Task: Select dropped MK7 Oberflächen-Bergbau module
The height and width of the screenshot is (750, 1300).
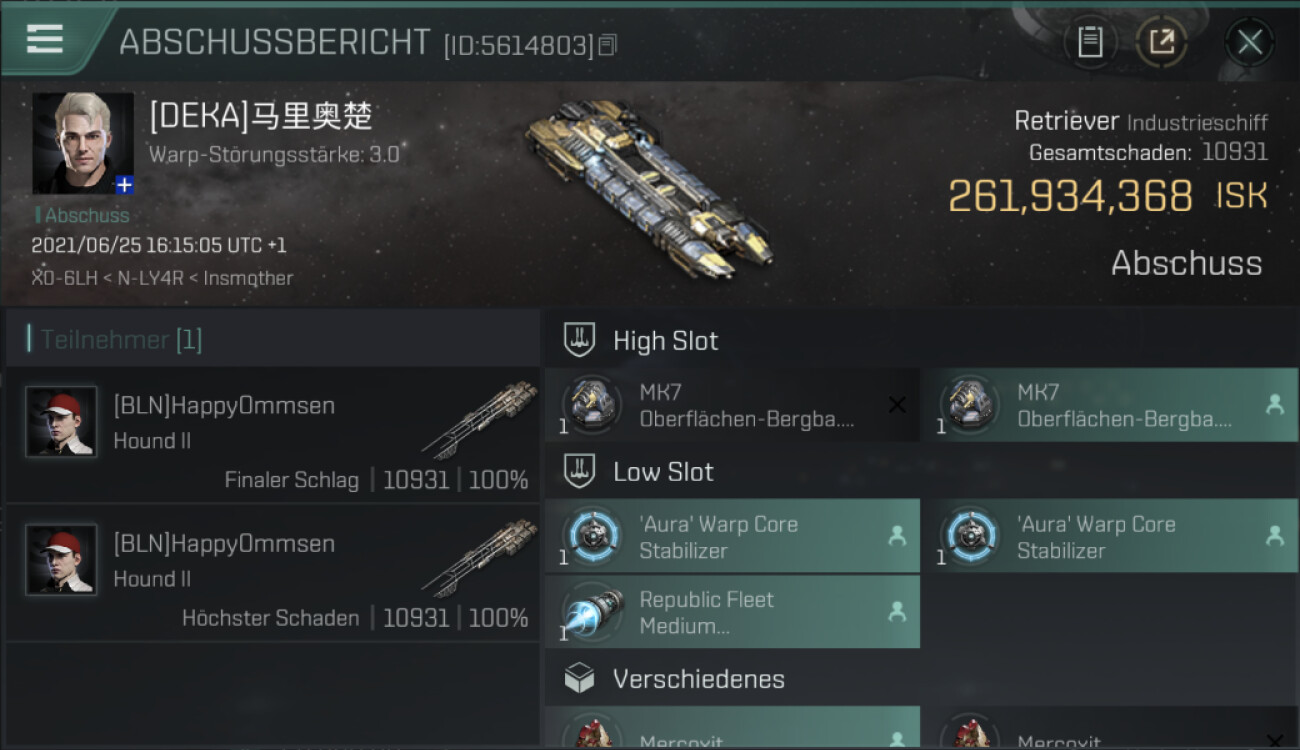Action: tap(1110, 405)
